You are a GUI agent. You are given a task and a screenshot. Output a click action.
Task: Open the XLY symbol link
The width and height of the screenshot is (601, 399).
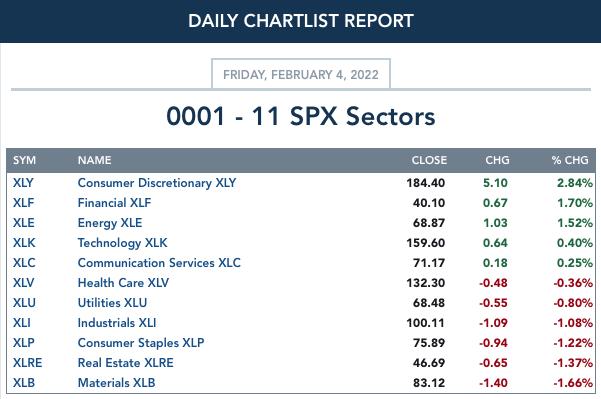coord(23,183)
